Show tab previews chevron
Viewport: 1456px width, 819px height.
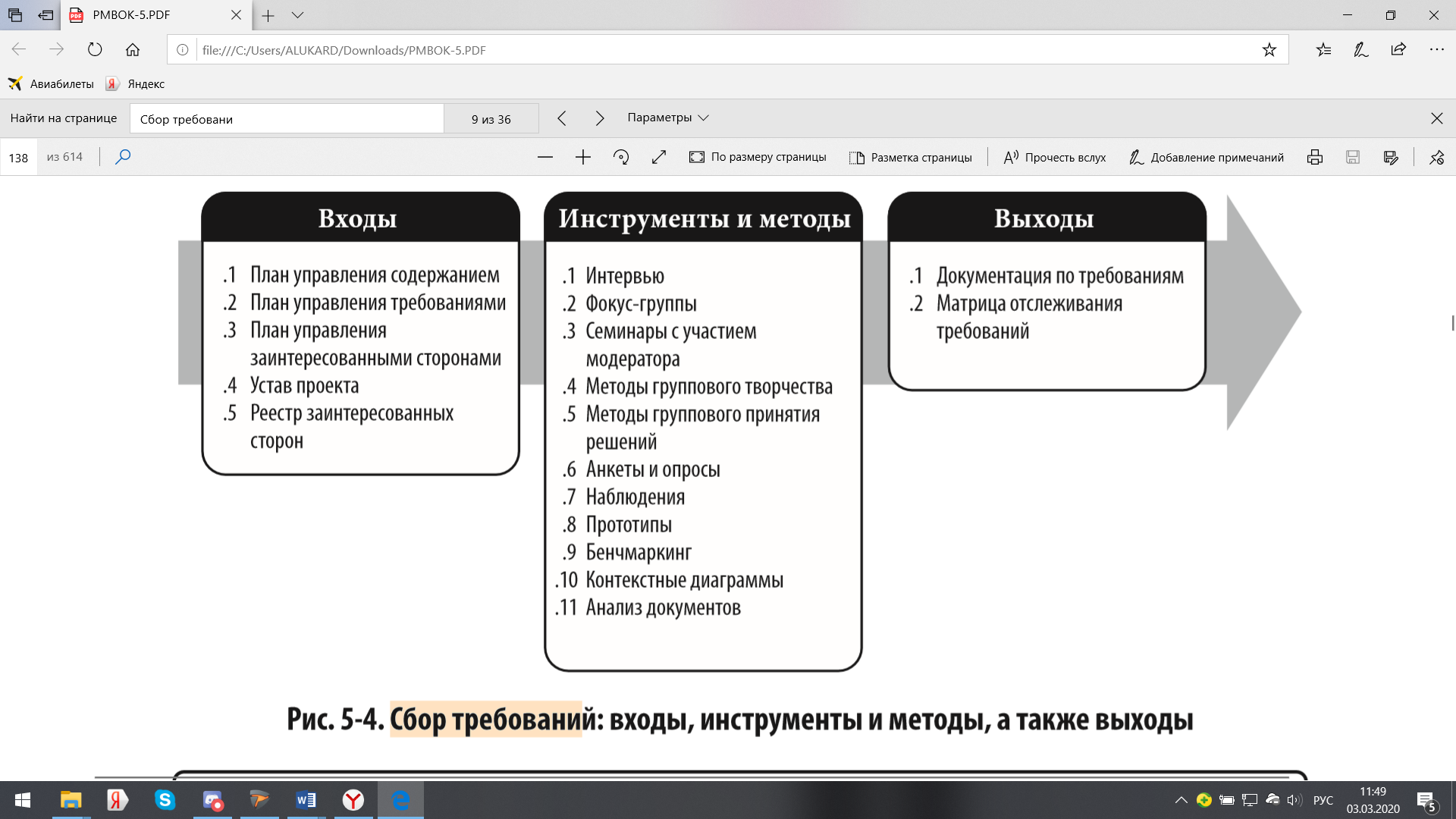297,15
